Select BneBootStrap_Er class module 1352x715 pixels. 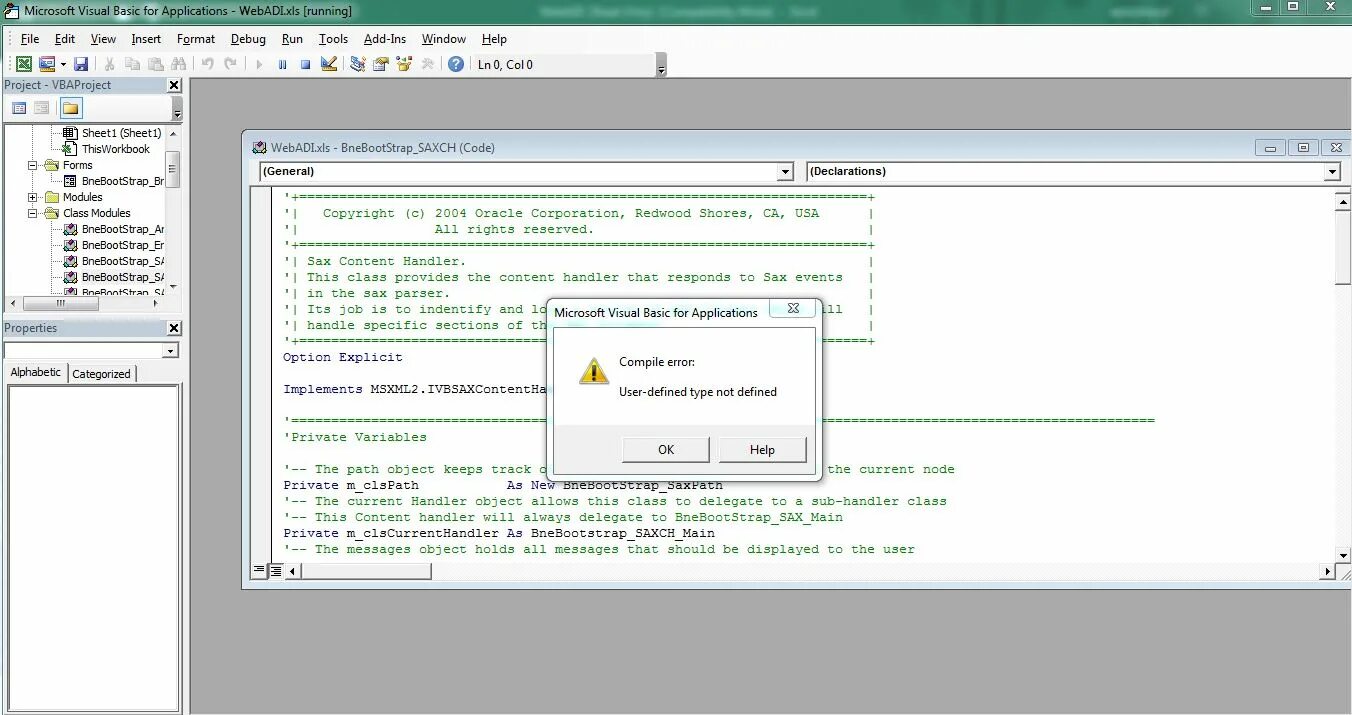[x=123, y=245]
